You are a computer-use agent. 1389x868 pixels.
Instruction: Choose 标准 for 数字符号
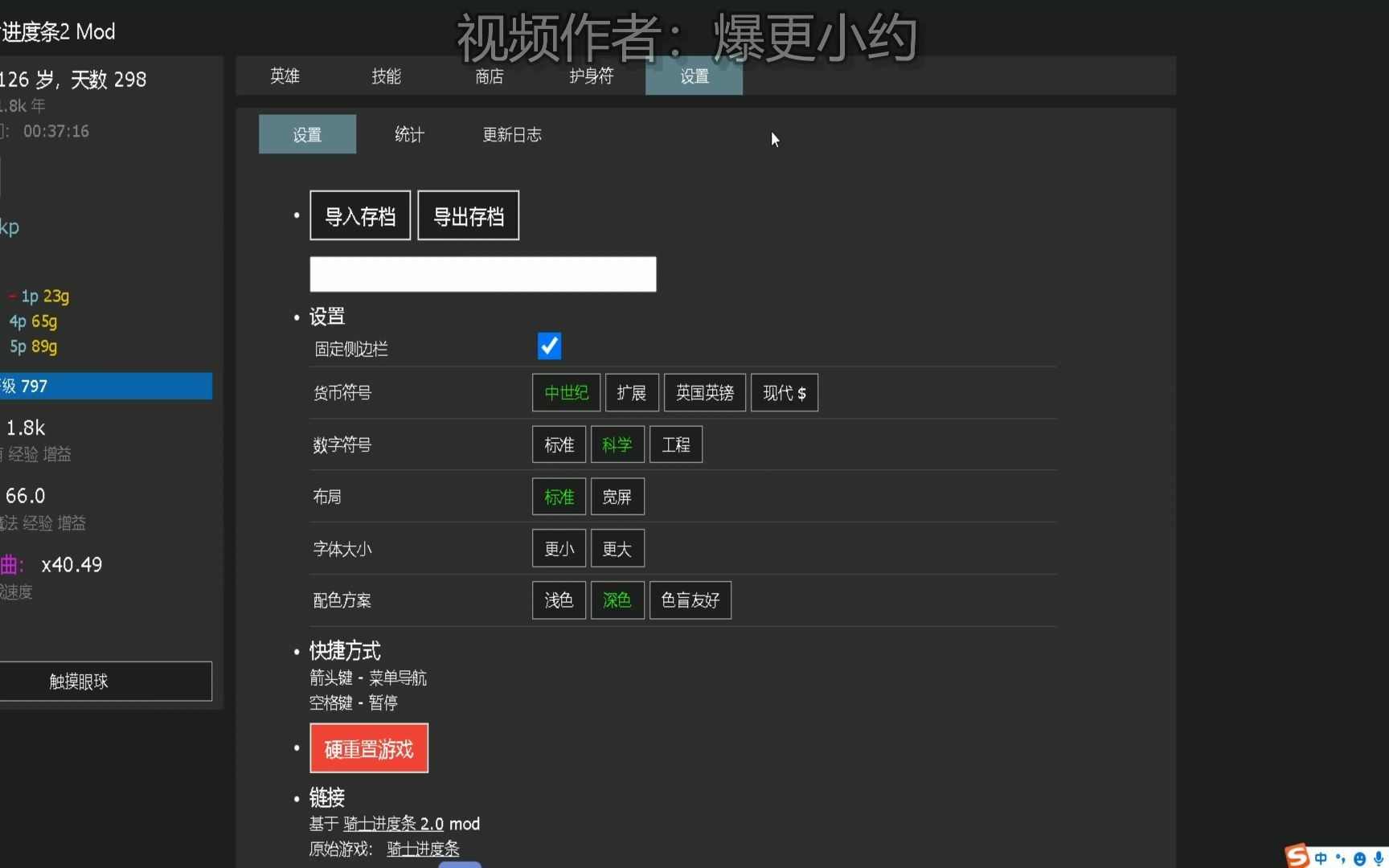click(x=559, y=444)
